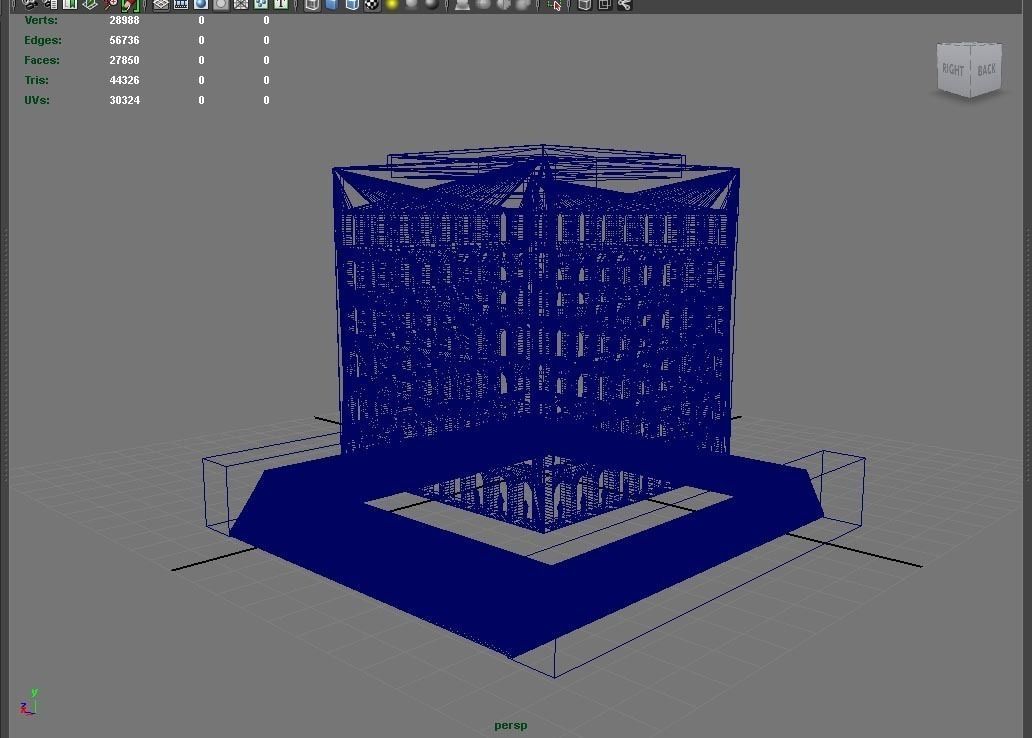1032x738 pixels.
Task: Click the BACK face of the view cube
Action: point(986,69)
